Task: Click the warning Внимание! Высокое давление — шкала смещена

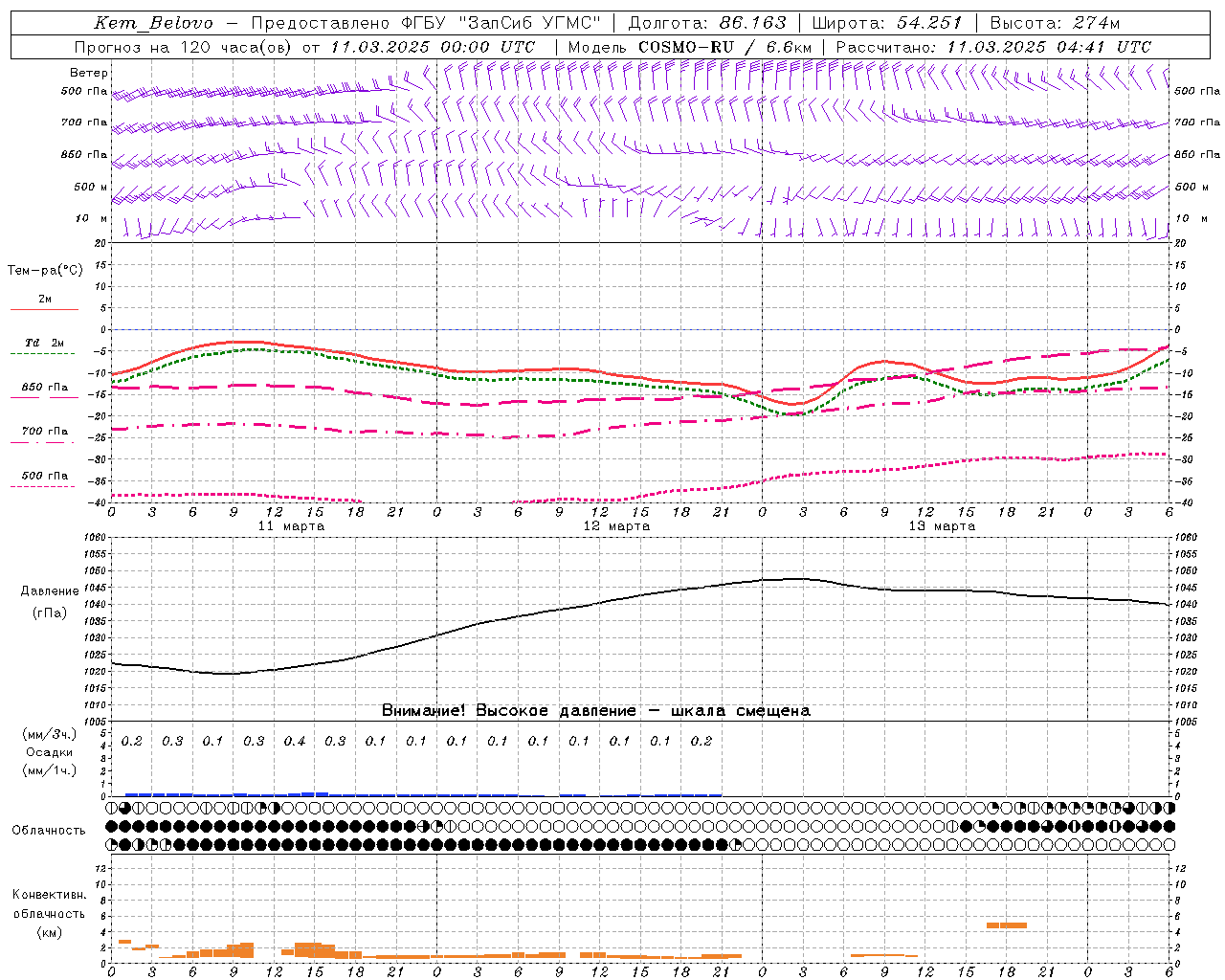Action: coord(596,711)
